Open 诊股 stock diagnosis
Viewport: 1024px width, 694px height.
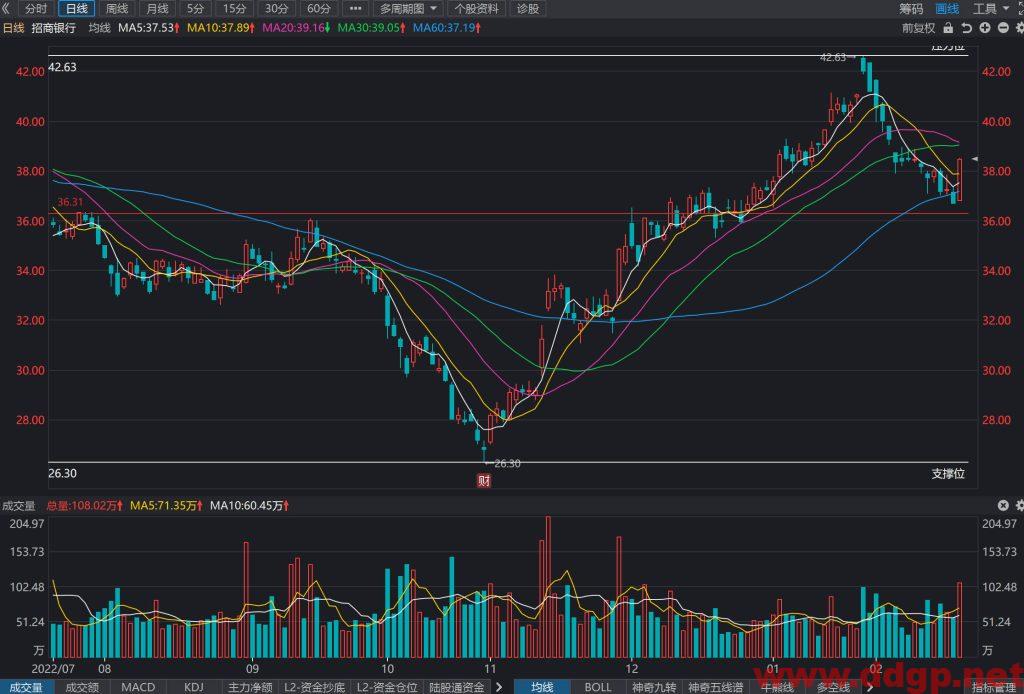click(528, 8)
